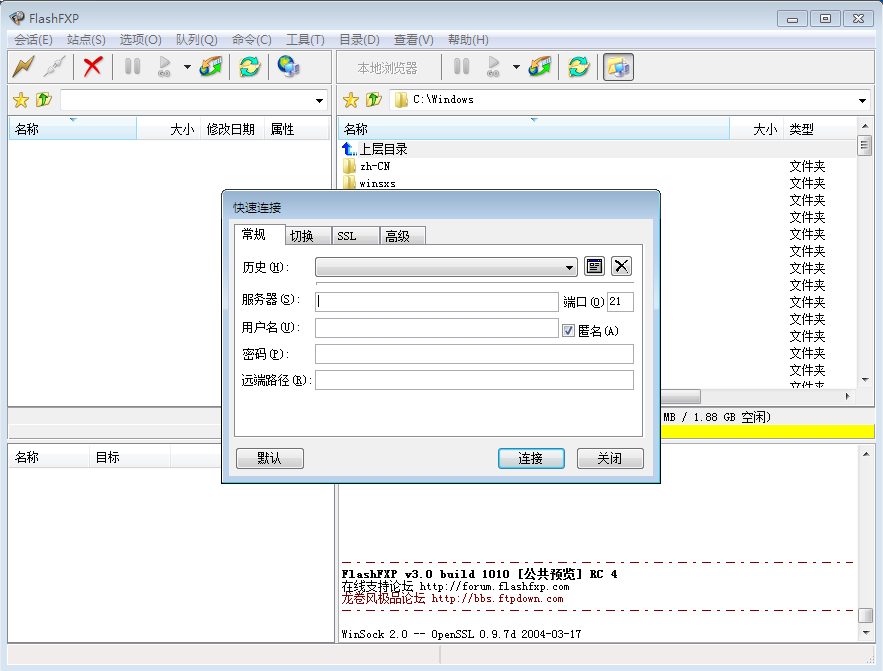
Task: Switch to the SSL tab
Action: [x=355, y=236]
